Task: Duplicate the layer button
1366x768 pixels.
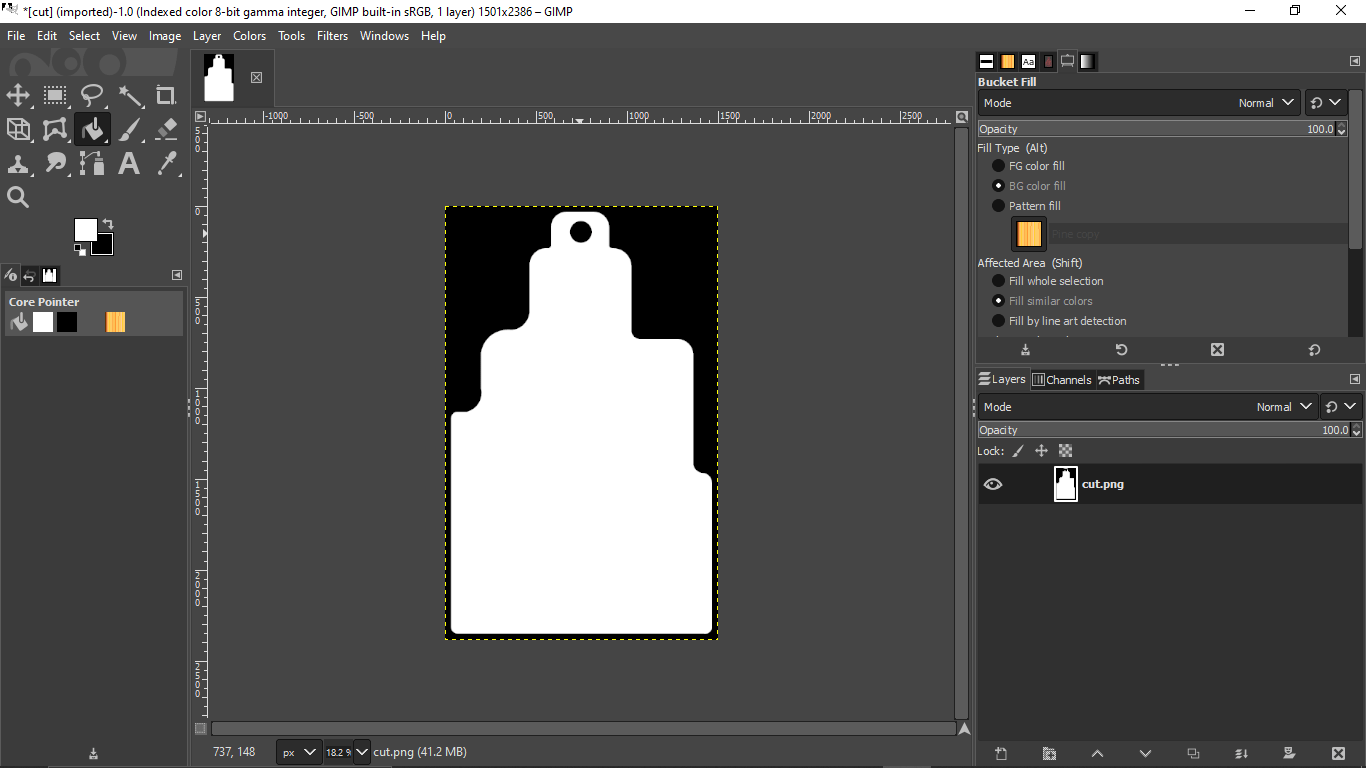Action: 1193,753
